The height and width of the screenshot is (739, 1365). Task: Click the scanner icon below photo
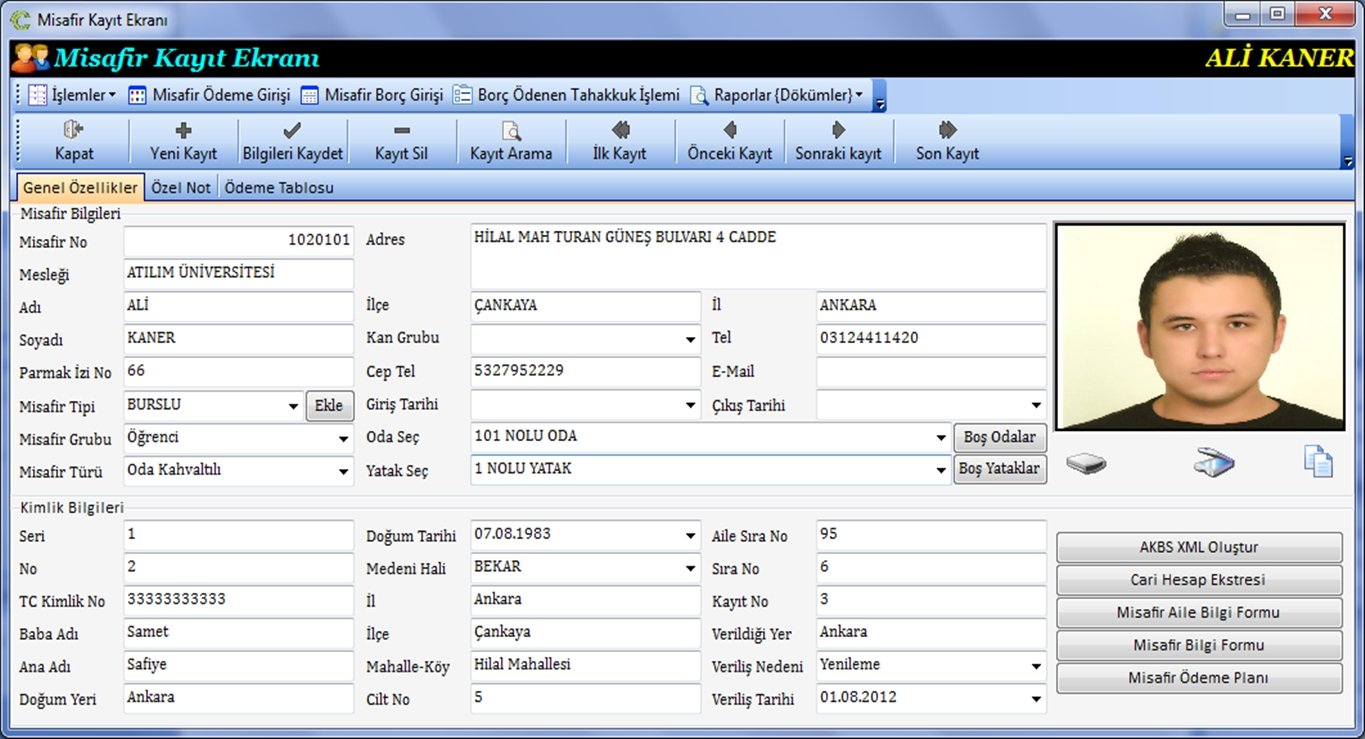coord(1214,461)
